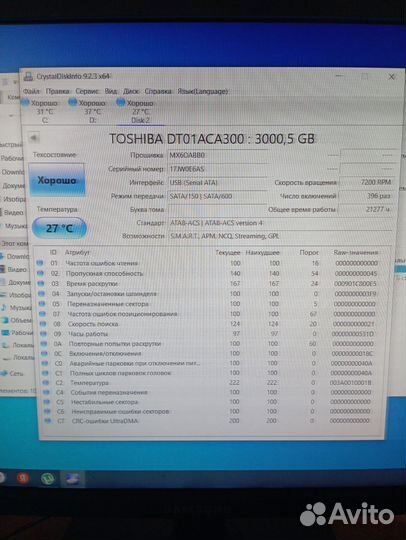Select the Часы работы attribute name

click(88, 334)
